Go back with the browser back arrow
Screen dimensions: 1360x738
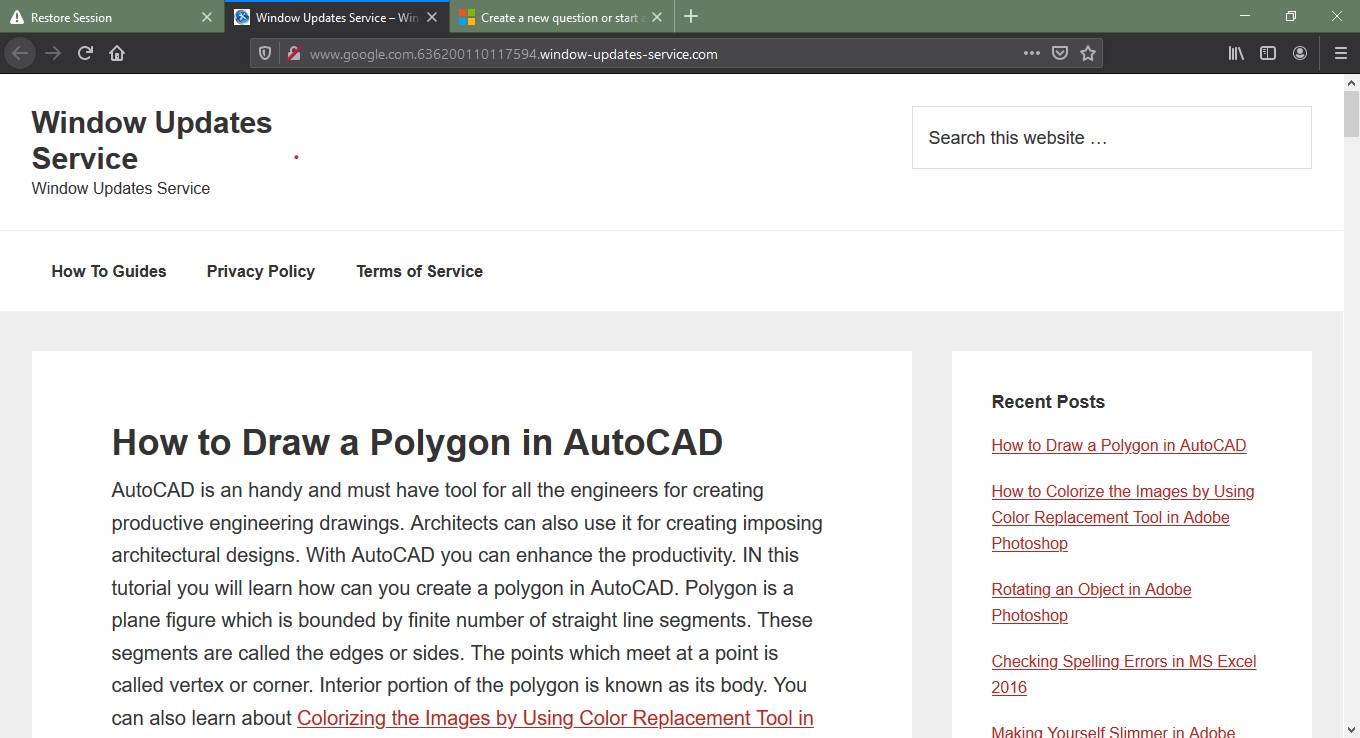pyautogui.click(x=19, y=53)
